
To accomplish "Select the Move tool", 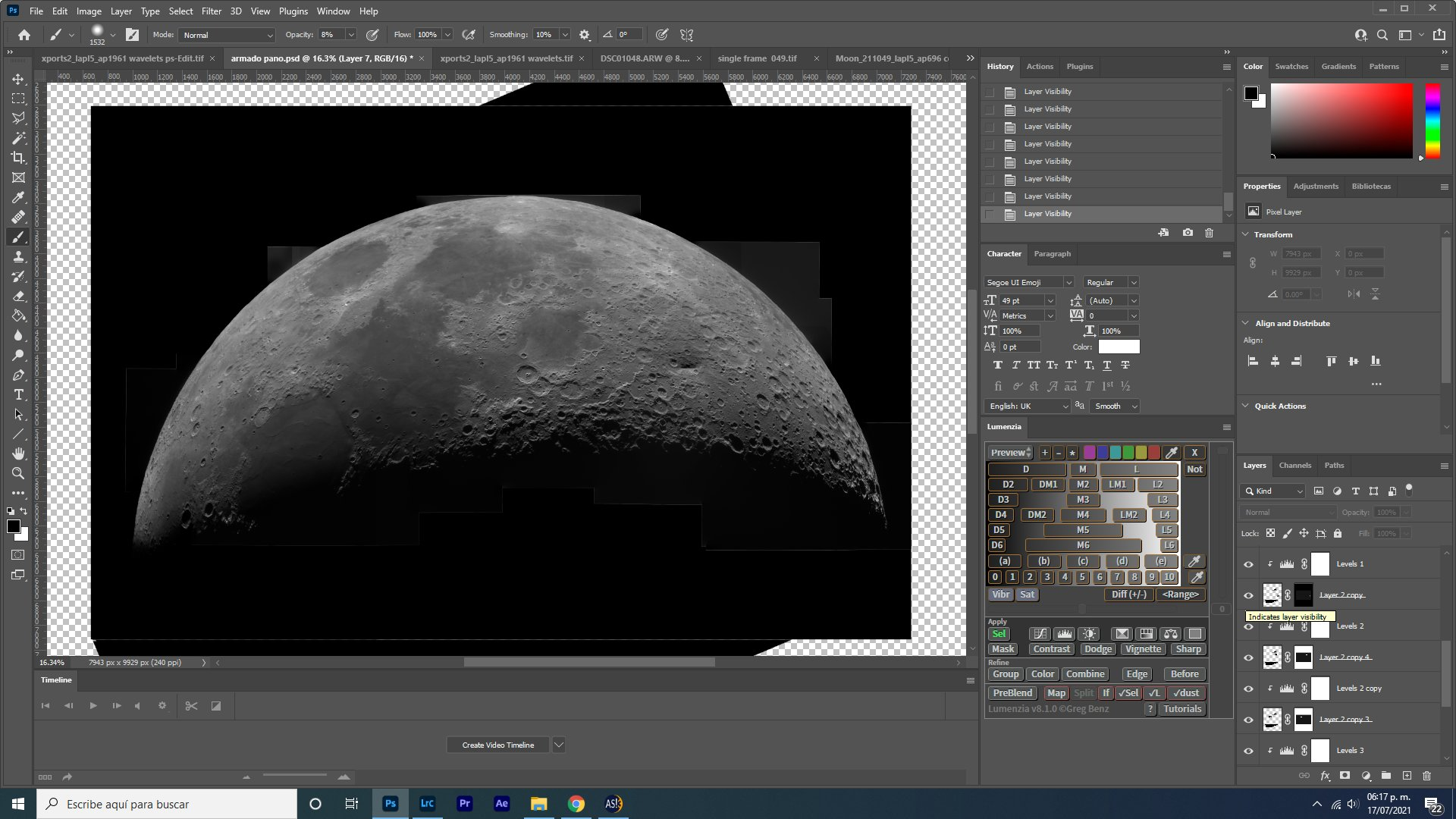I will tap(18, 79).
